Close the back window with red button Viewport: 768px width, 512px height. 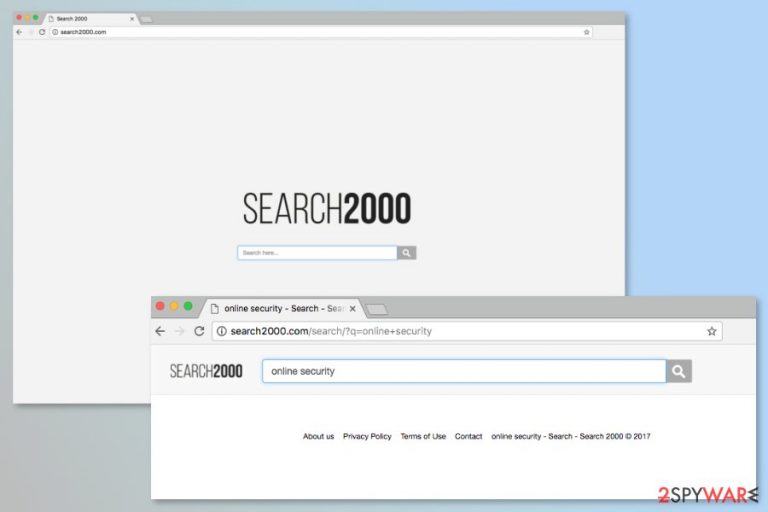coord(19,18)
